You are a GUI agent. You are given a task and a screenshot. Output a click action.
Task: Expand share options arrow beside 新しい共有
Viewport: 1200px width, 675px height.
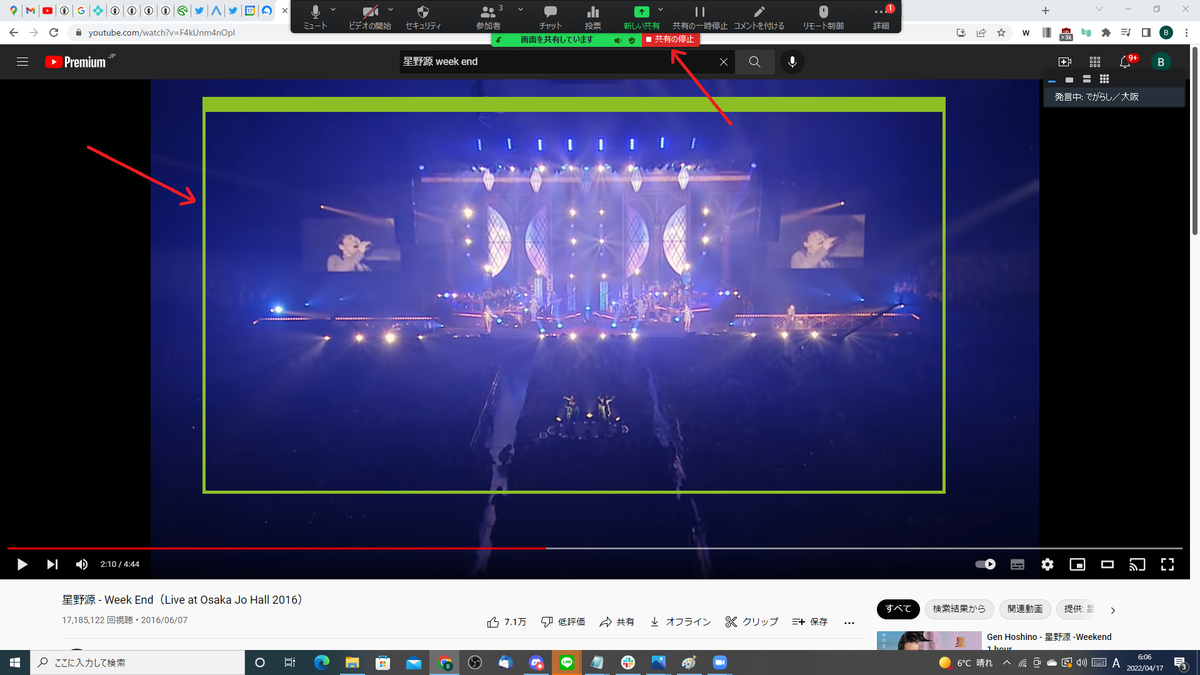[660, 9]
